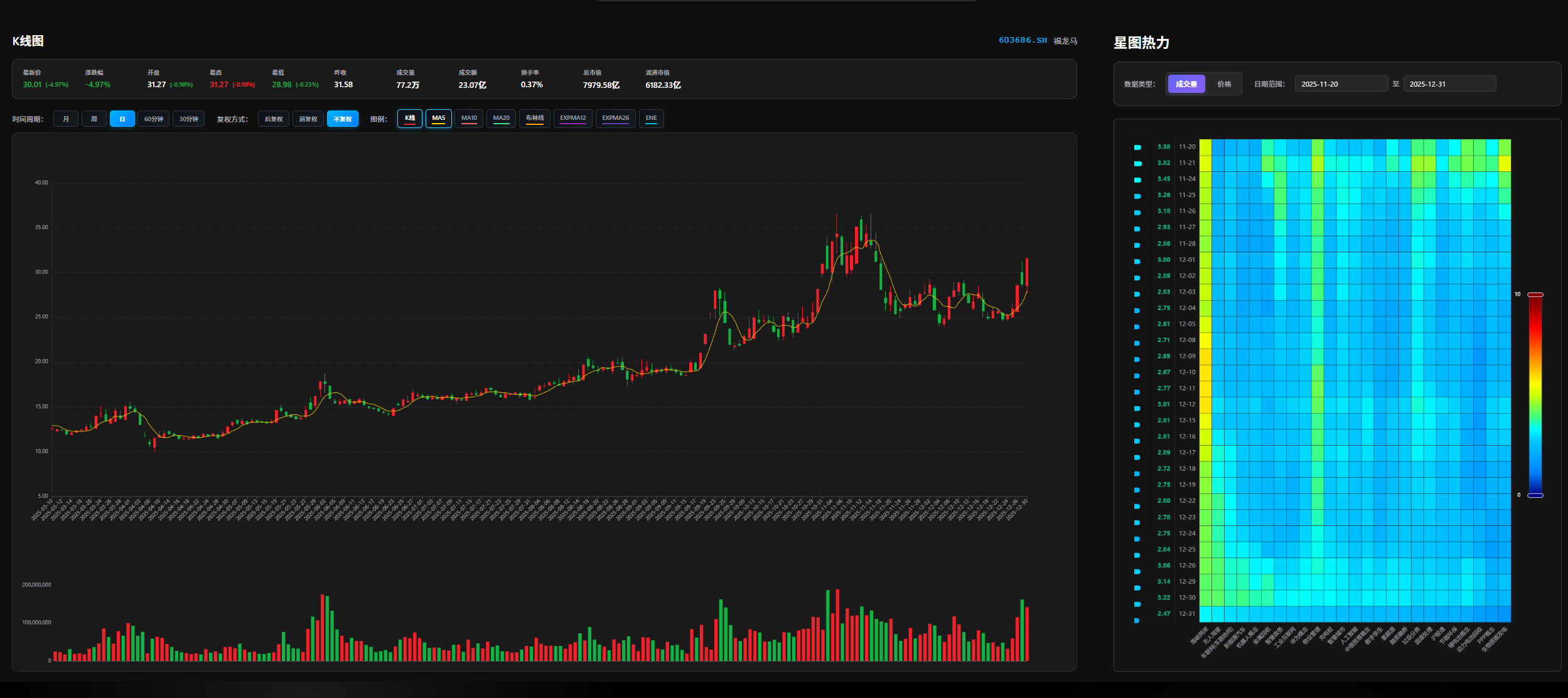Choose 前复权 adjustment mode
The image size is (1568, 698).
point(308,119)
